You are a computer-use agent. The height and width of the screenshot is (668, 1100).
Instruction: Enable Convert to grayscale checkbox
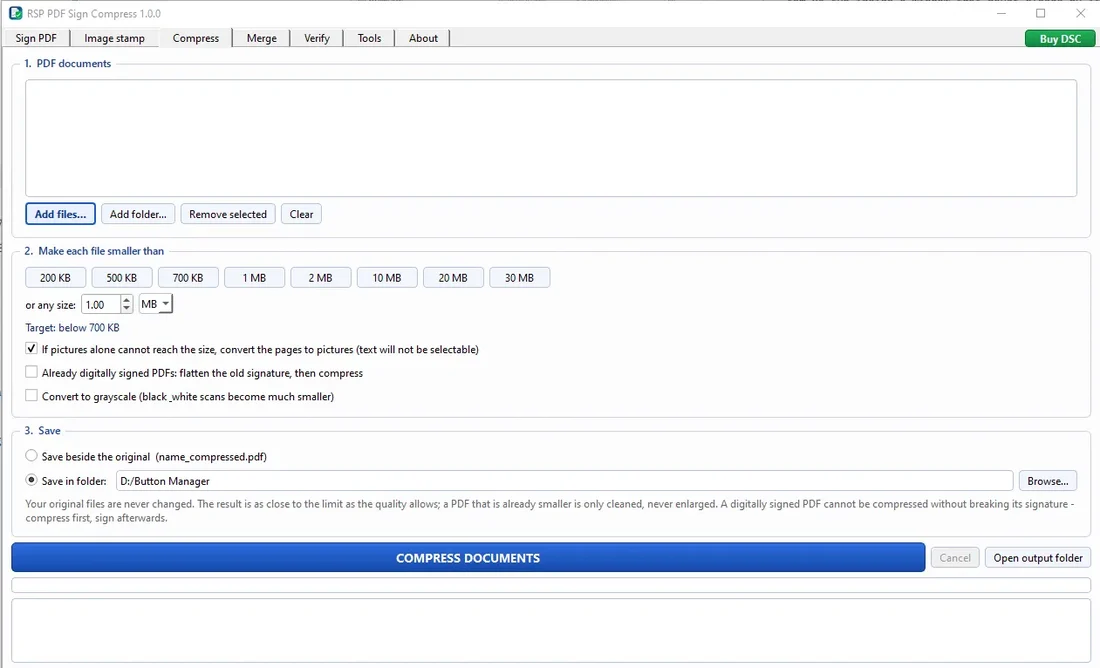pos(32,396)
